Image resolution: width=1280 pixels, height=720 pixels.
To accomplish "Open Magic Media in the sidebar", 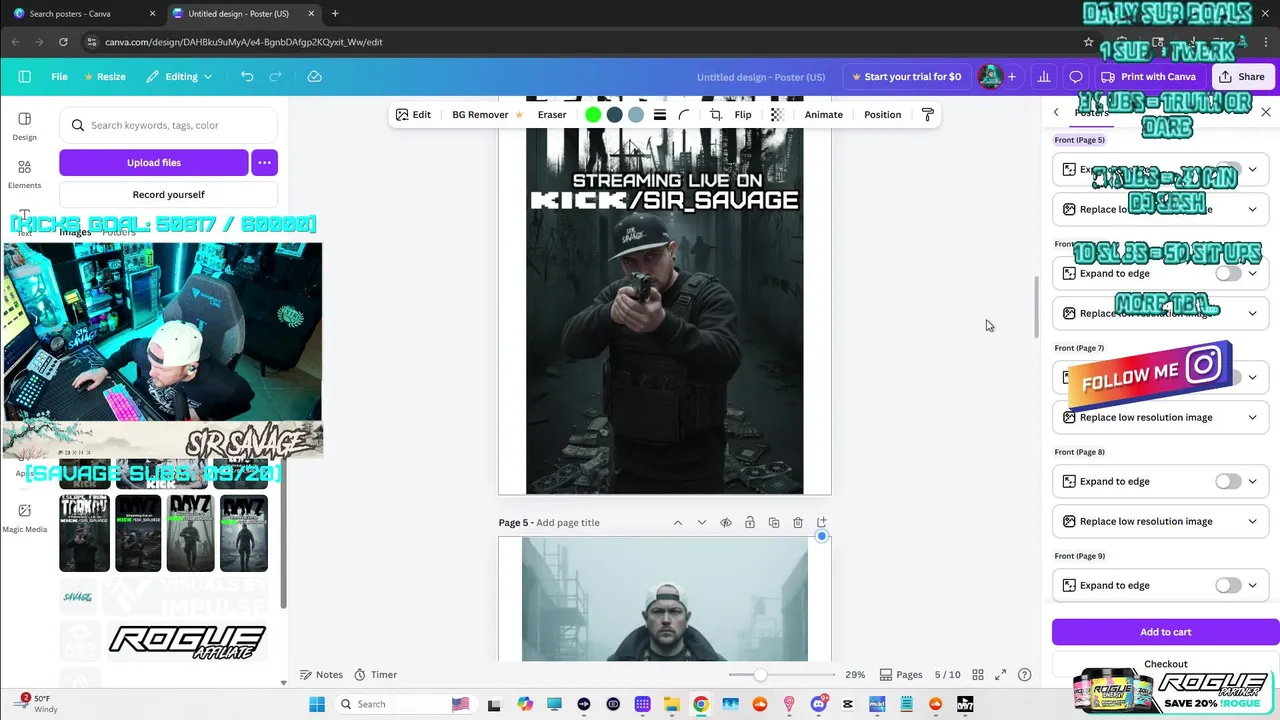I will [x=25, y=518].
